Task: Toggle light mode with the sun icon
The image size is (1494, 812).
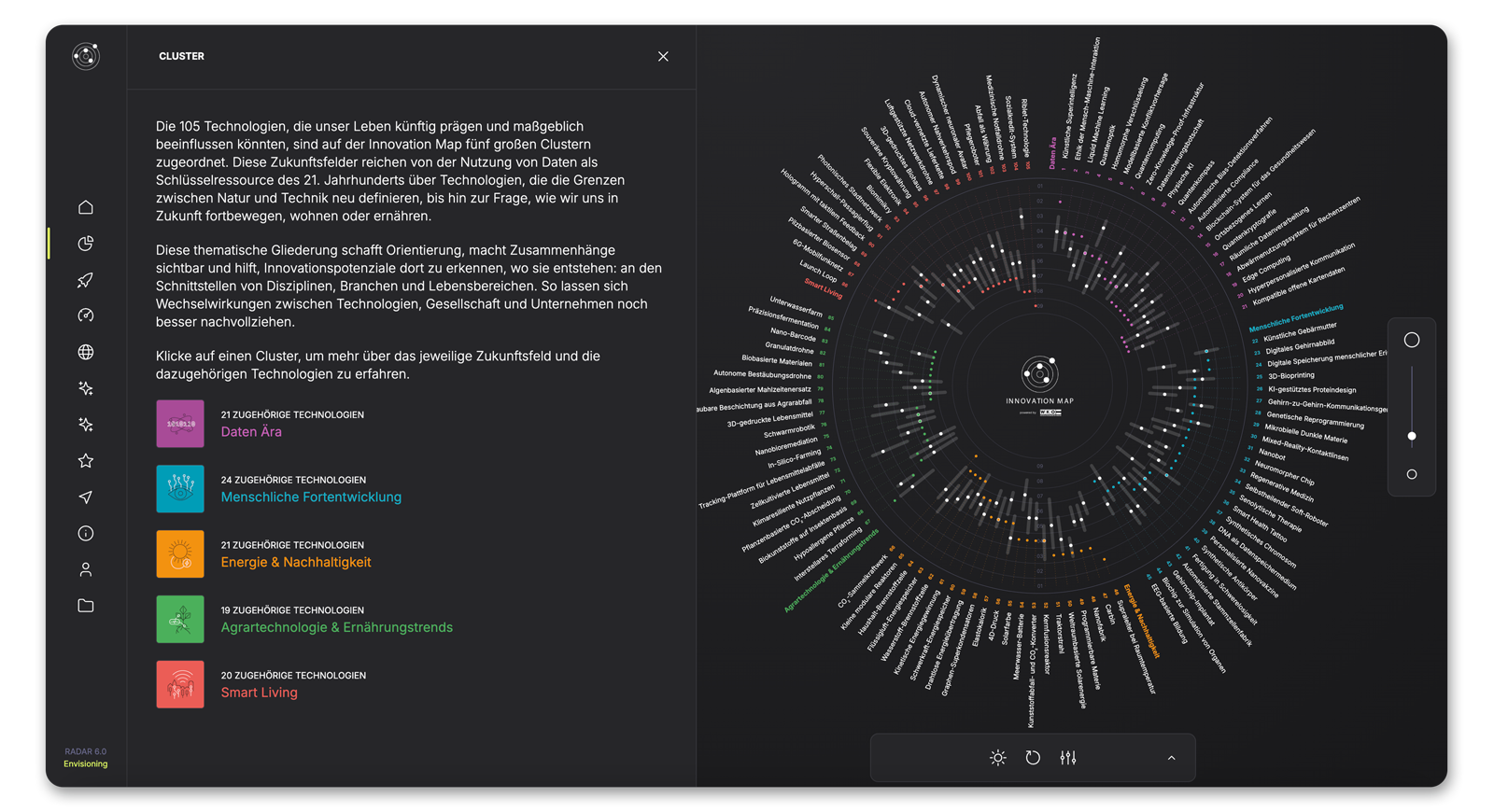Action: 998,758
